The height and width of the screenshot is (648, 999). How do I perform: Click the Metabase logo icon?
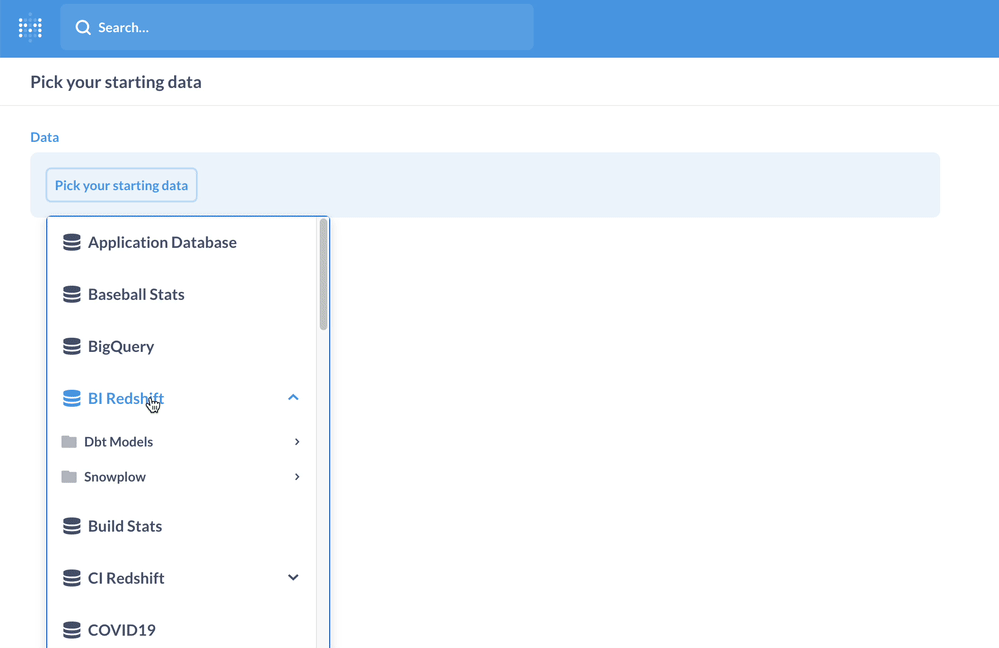[29, 27]
